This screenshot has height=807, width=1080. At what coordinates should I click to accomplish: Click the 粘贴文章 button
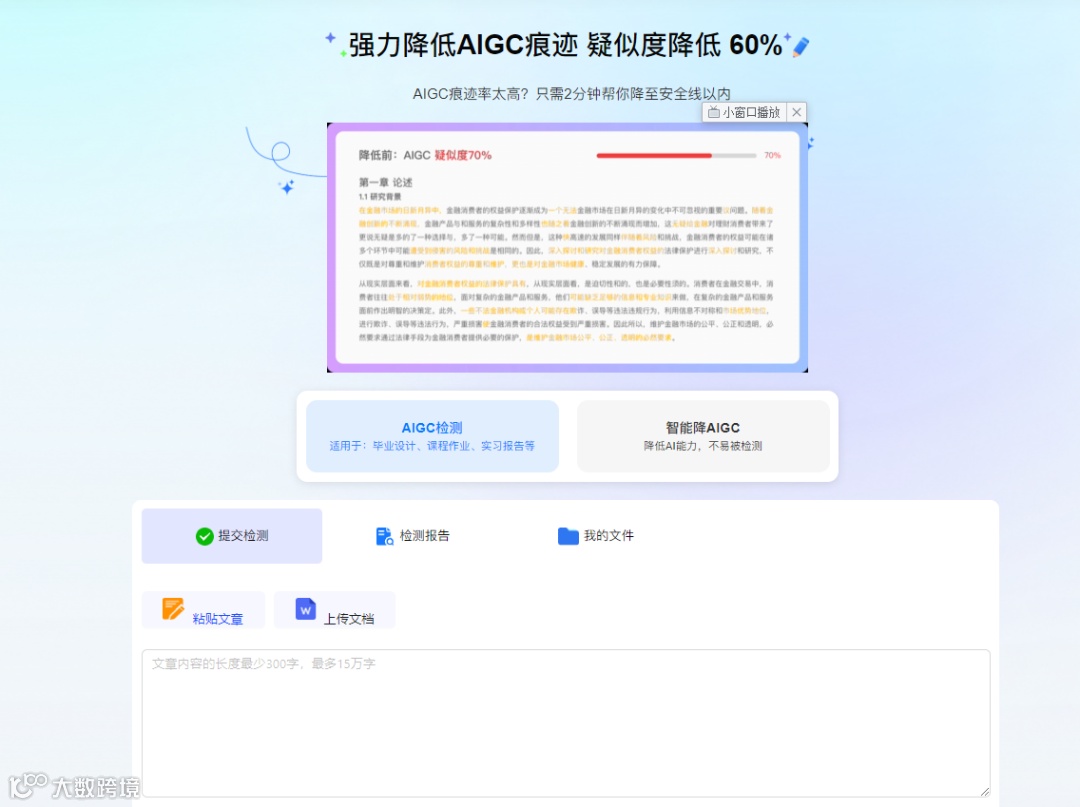[204, 609]
